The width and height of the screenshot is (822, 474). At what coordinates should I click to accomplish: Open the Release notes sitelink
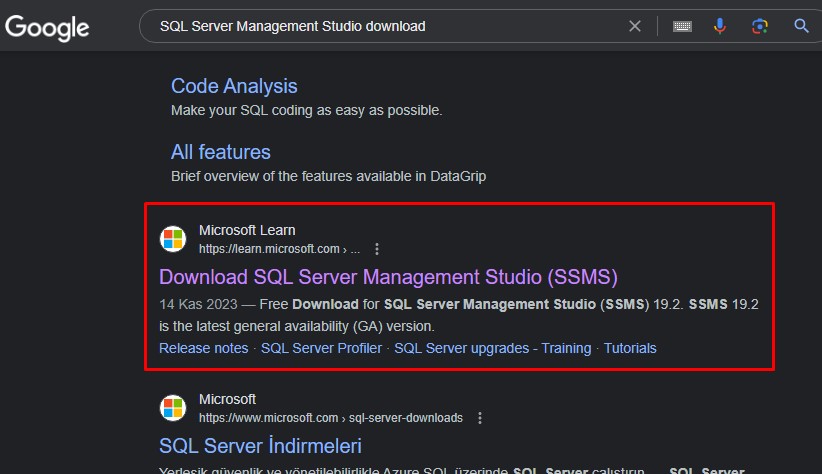(x=203, y=348)
